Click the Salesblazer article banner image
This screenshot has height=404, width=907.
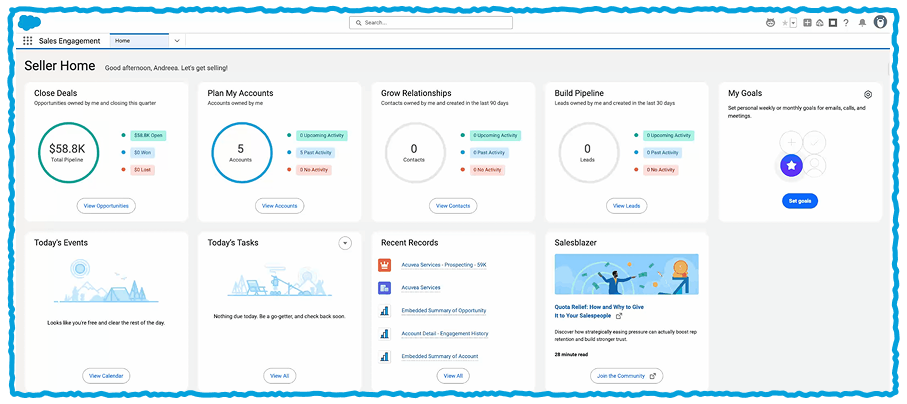tap(626, 274)
